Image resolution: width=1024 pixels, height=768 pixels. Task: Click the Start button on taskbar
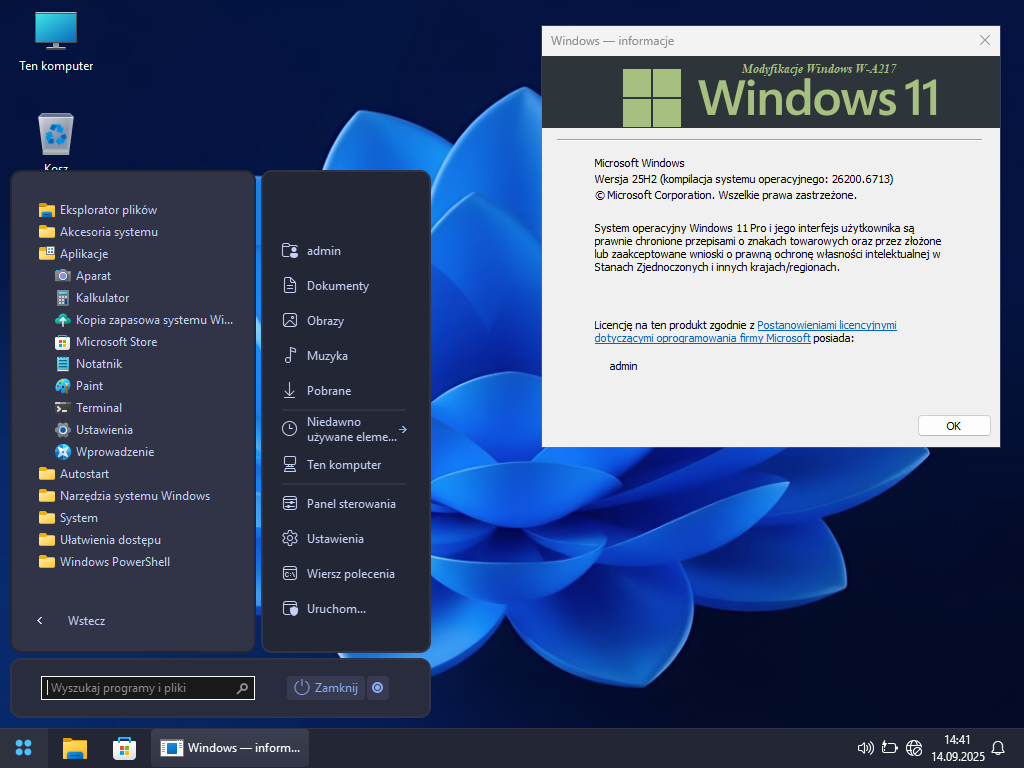coord(24,748)
